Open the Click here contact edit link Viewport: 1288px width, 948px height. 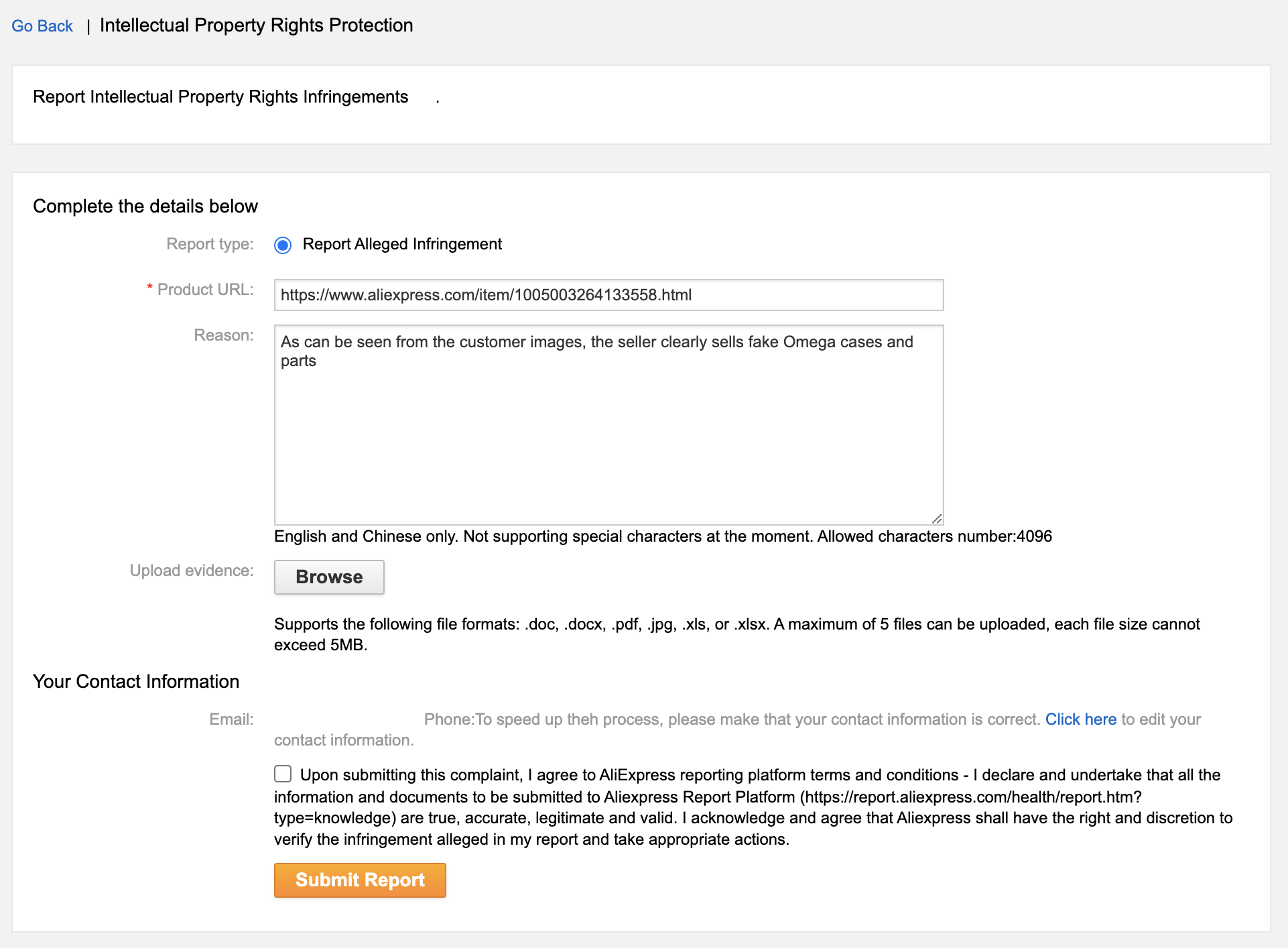click(x=1080, y=719)
